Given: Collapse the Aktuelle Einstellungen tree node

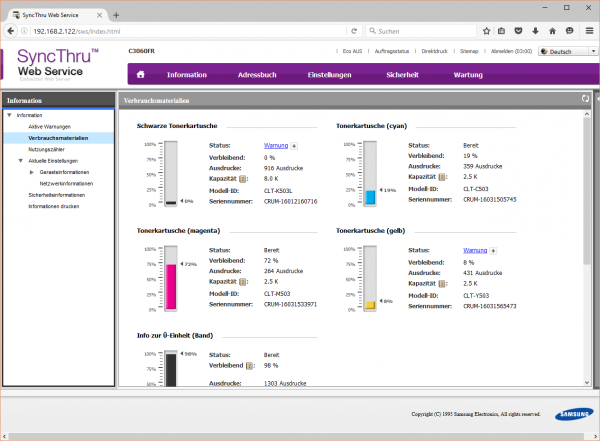Looking at the screenshot, I should click(20, 160).
